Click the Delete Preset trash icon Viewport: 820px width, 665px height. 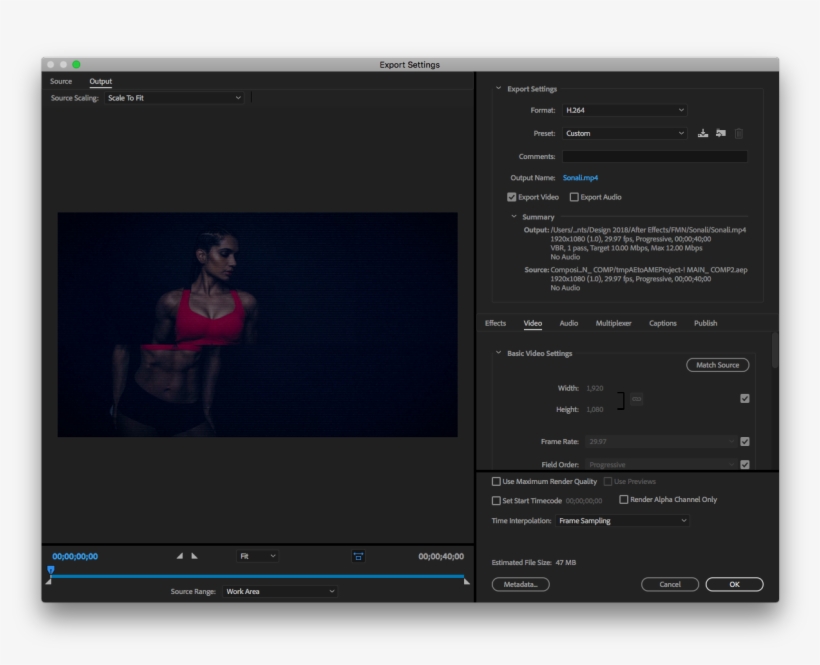(738, 133)
